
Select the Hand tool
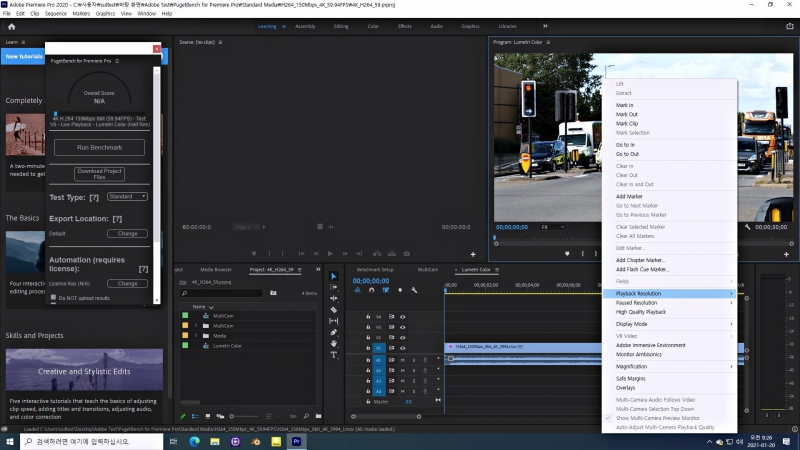coord(334,343)
